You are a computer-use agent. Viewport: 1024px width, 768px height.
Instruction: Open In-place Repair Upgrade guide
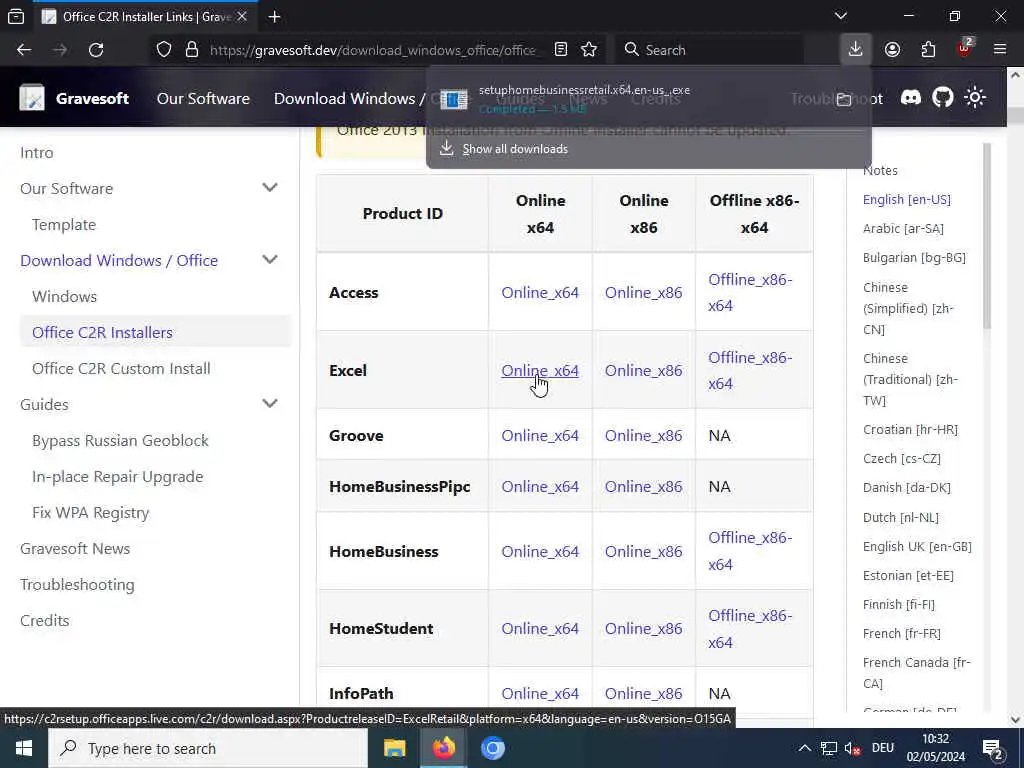pyautogui.click(x=118, y=477)
